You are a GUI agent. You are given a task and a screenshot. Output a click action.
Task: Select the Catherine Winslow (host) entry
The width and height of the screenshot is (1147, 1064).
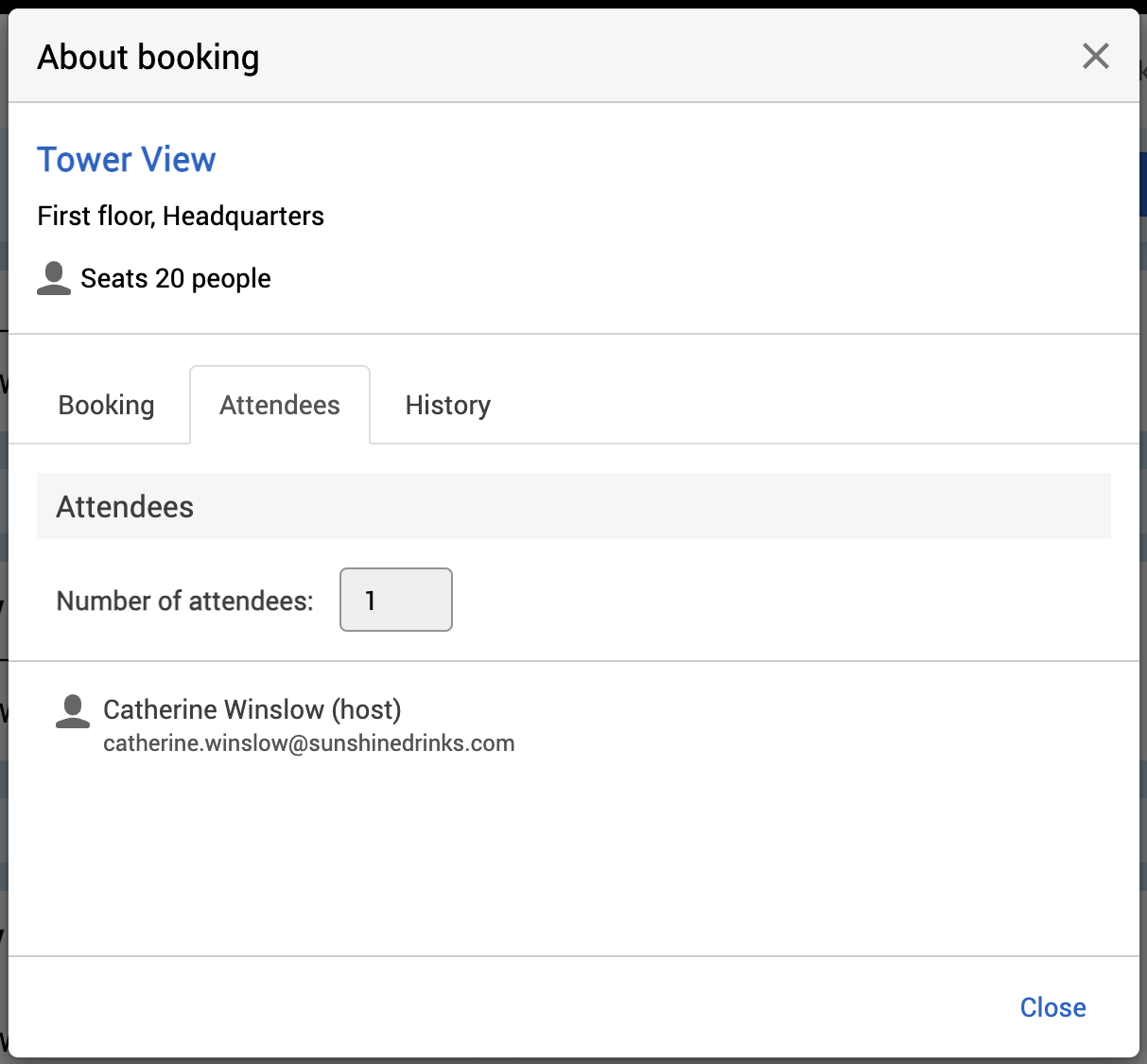(252, 709)
